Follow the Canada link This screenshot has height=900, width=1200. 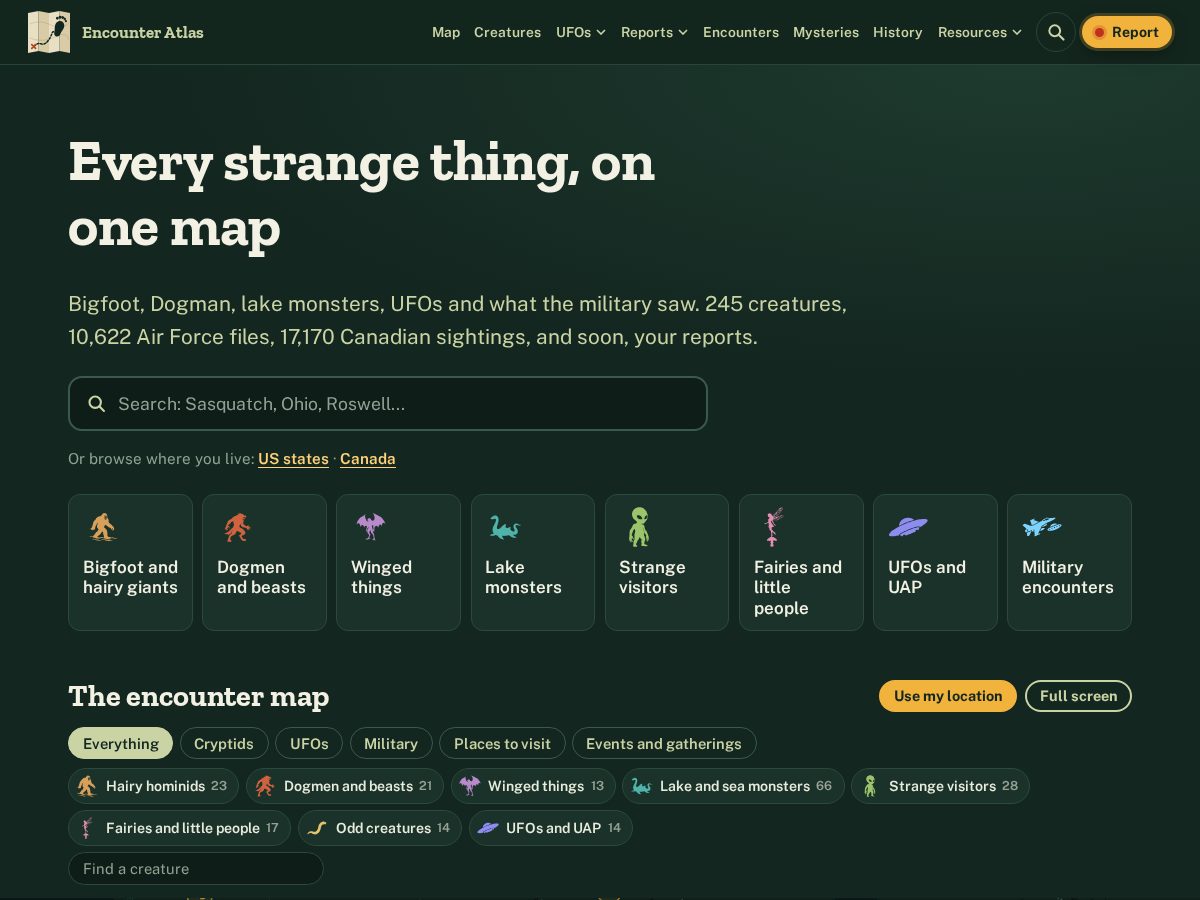click(368, 459)
